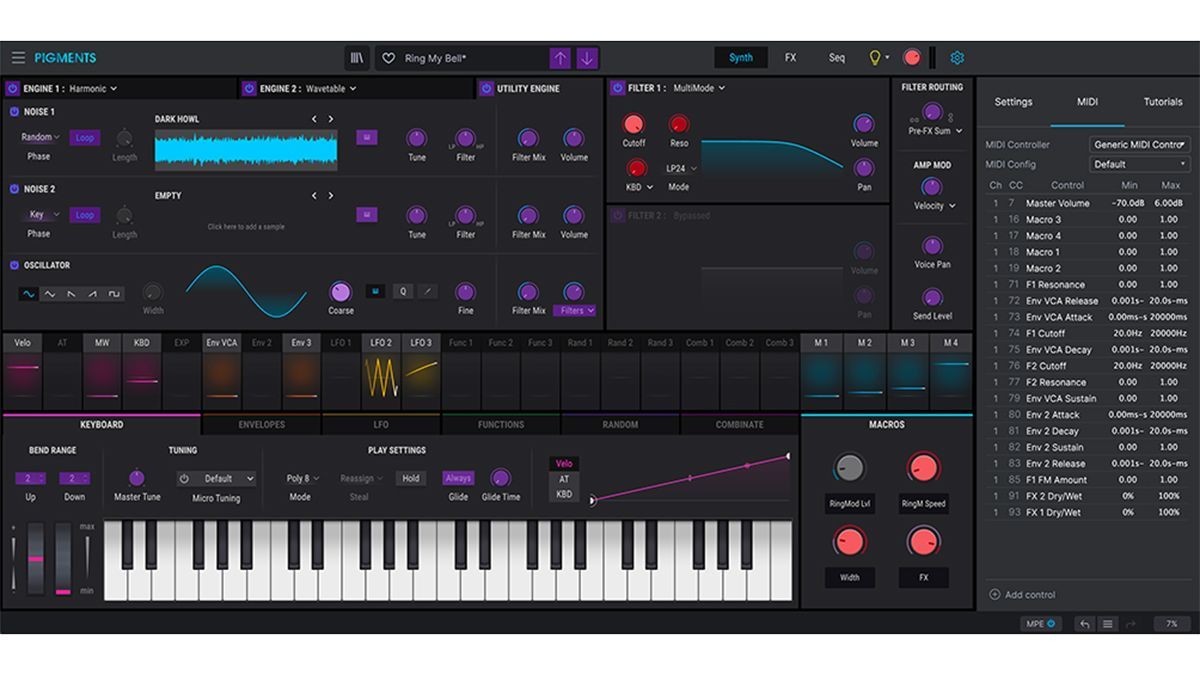Open the Noise 1 Random phase dropdown
Image resolution: width=1200 pixels, height=675 pixels.
tap(40, 137)
